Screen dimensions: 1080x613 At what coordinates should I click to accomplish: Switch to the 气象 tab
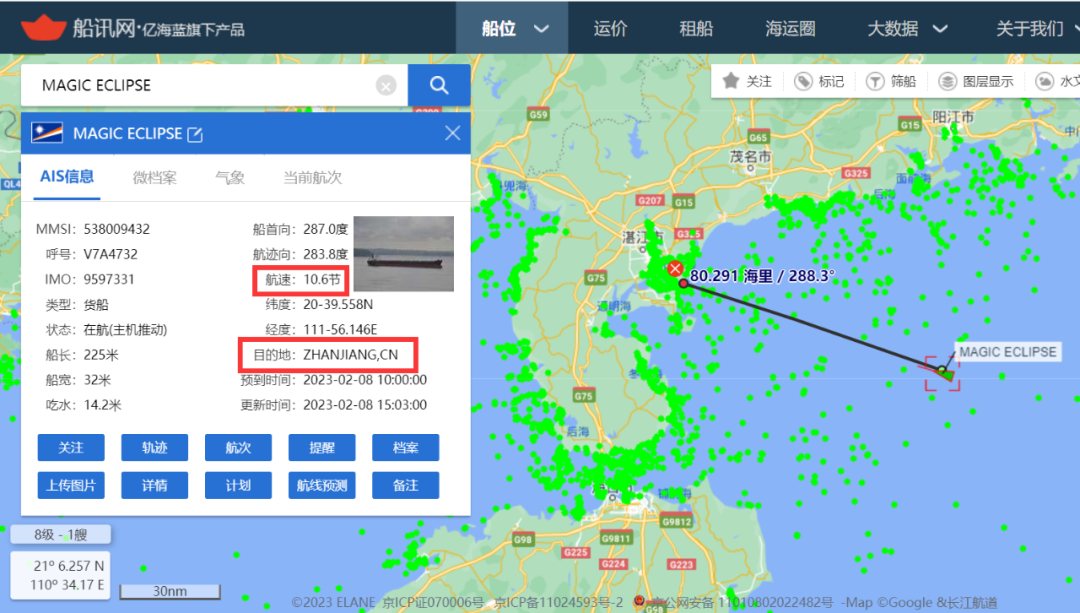point(230,177)
